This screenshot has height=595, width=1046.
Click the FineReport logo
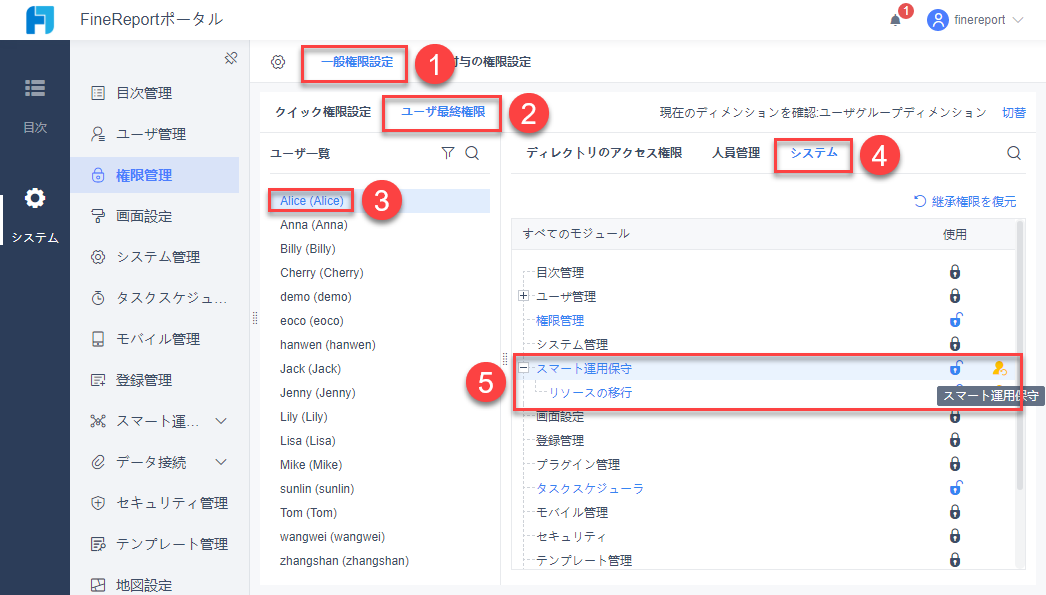tap(40, 20)
